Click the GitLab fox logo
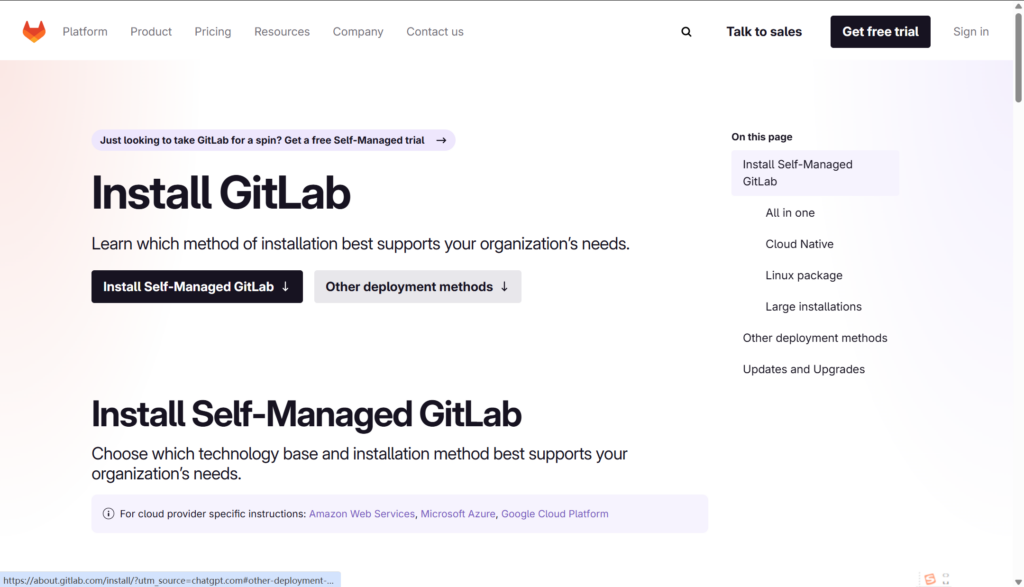 coord(34,32)
